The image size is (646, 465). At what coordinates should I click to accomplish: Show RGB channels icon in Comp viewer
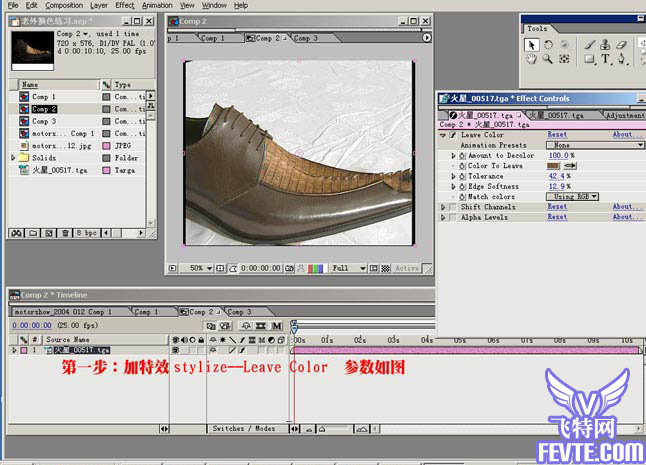(x=315, y=269)
